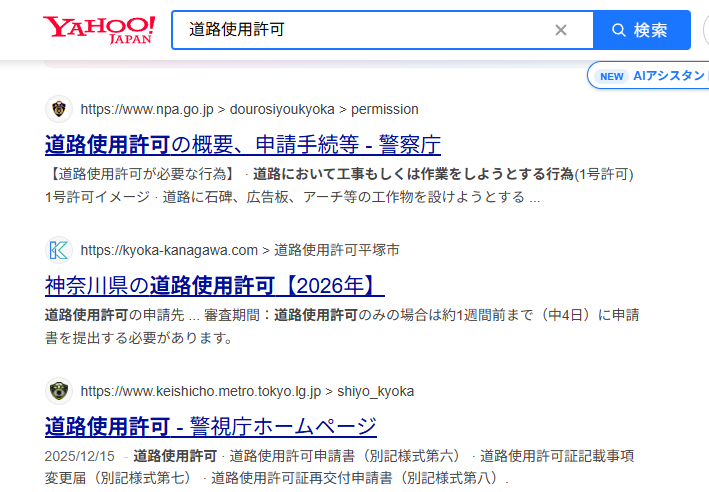This screenshot has width=709, height=492.
Task: Click the 2025/12/15 date in the 警視庁 snippet
Action: tap(80, 456)
